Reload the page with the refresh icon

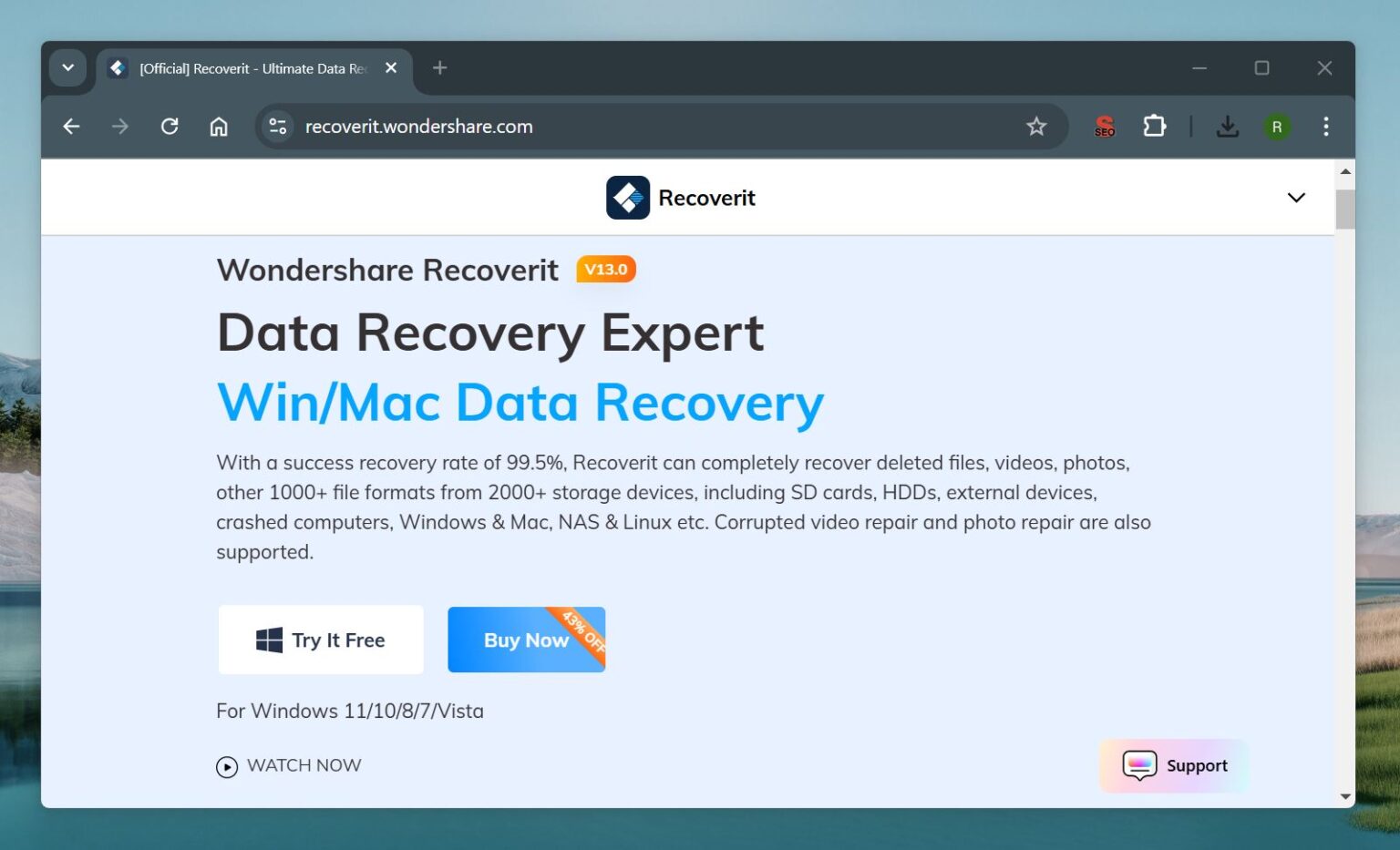pyautogui.click(x=170, y=127)
